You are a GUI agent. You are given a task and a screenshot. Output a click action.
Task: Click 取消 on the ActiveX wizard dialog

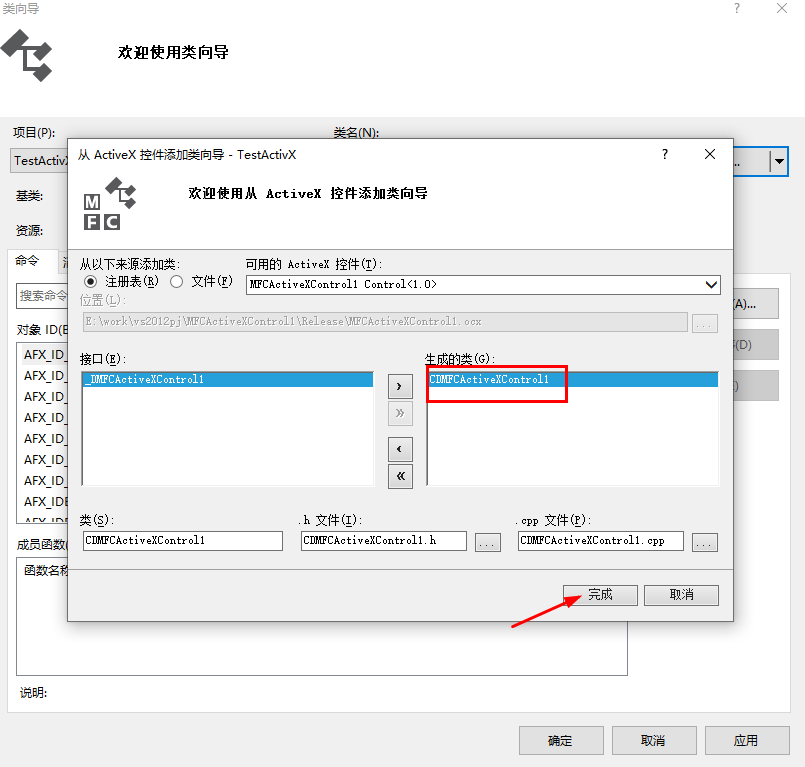click(681, 594)
